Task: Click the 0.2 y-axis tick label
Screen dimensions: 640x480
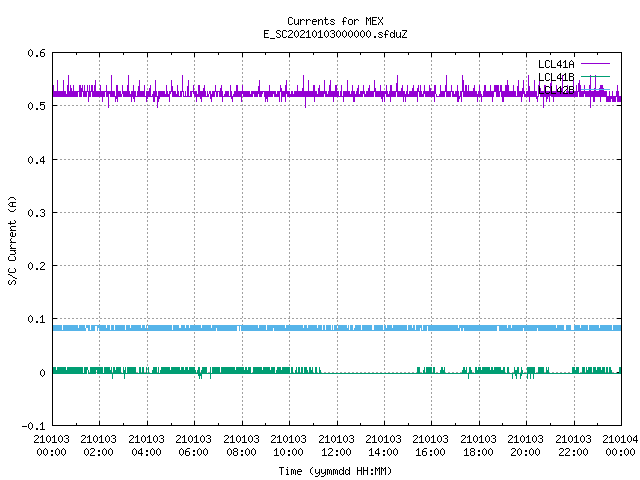Action: point(36,266)
